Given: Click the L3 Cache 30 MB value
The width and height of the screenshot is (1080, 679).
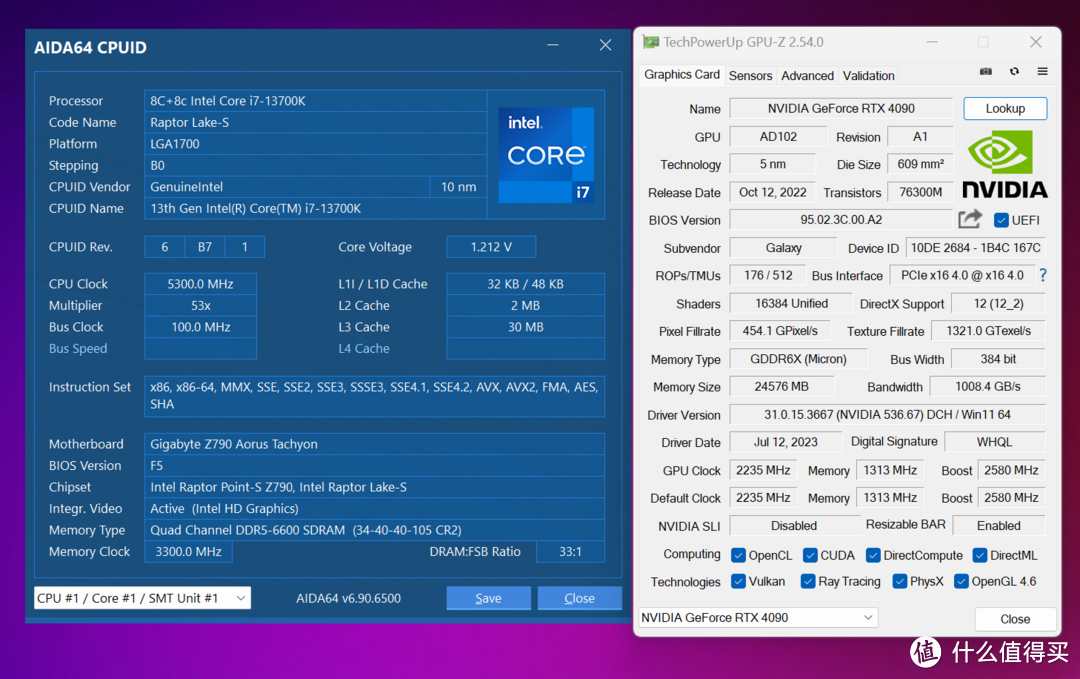Looking at the screenshot, I should click(526, 327).
